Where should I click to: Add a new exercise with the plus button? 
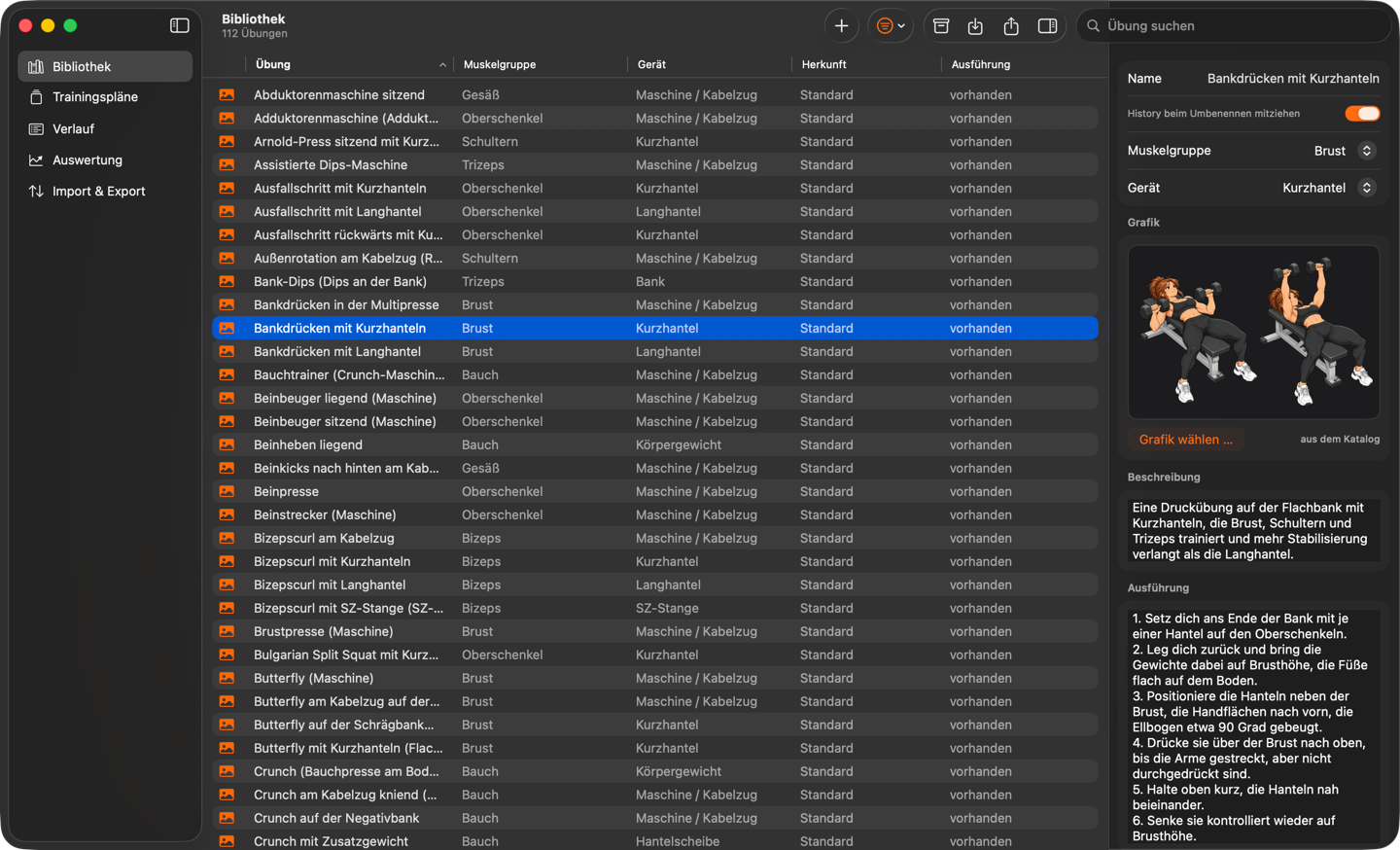[x=841, y=26]
